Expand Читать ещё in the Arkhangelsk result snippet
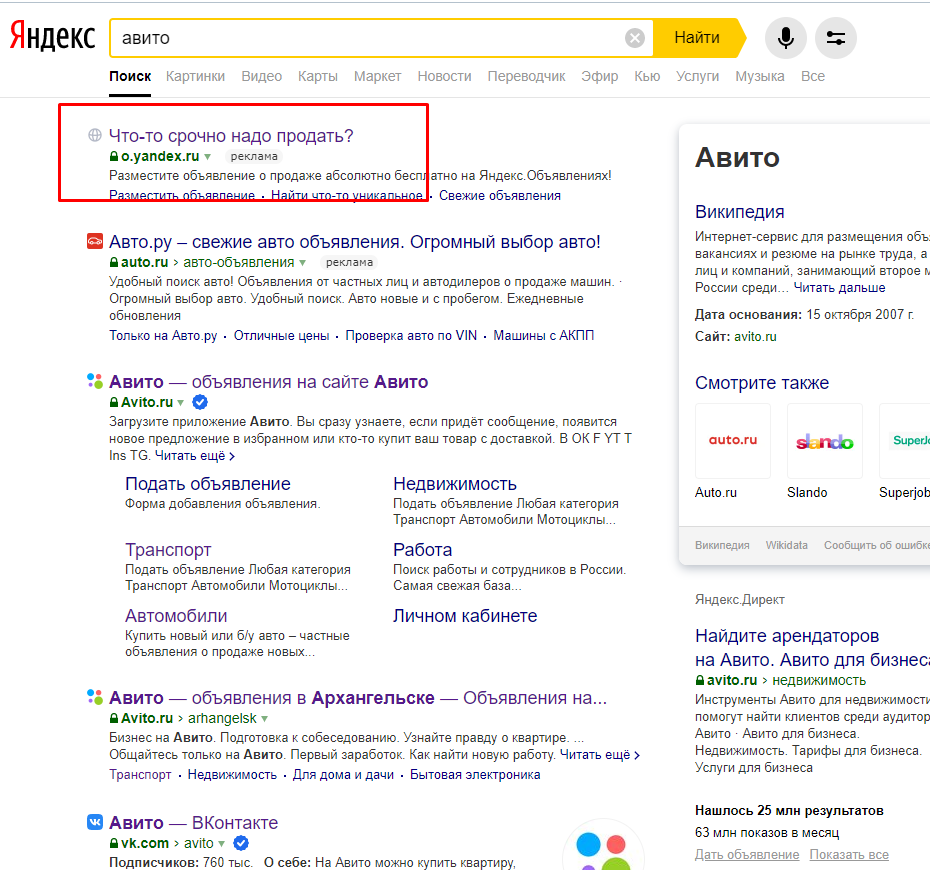The image size is (930, 870). [600, 754]
